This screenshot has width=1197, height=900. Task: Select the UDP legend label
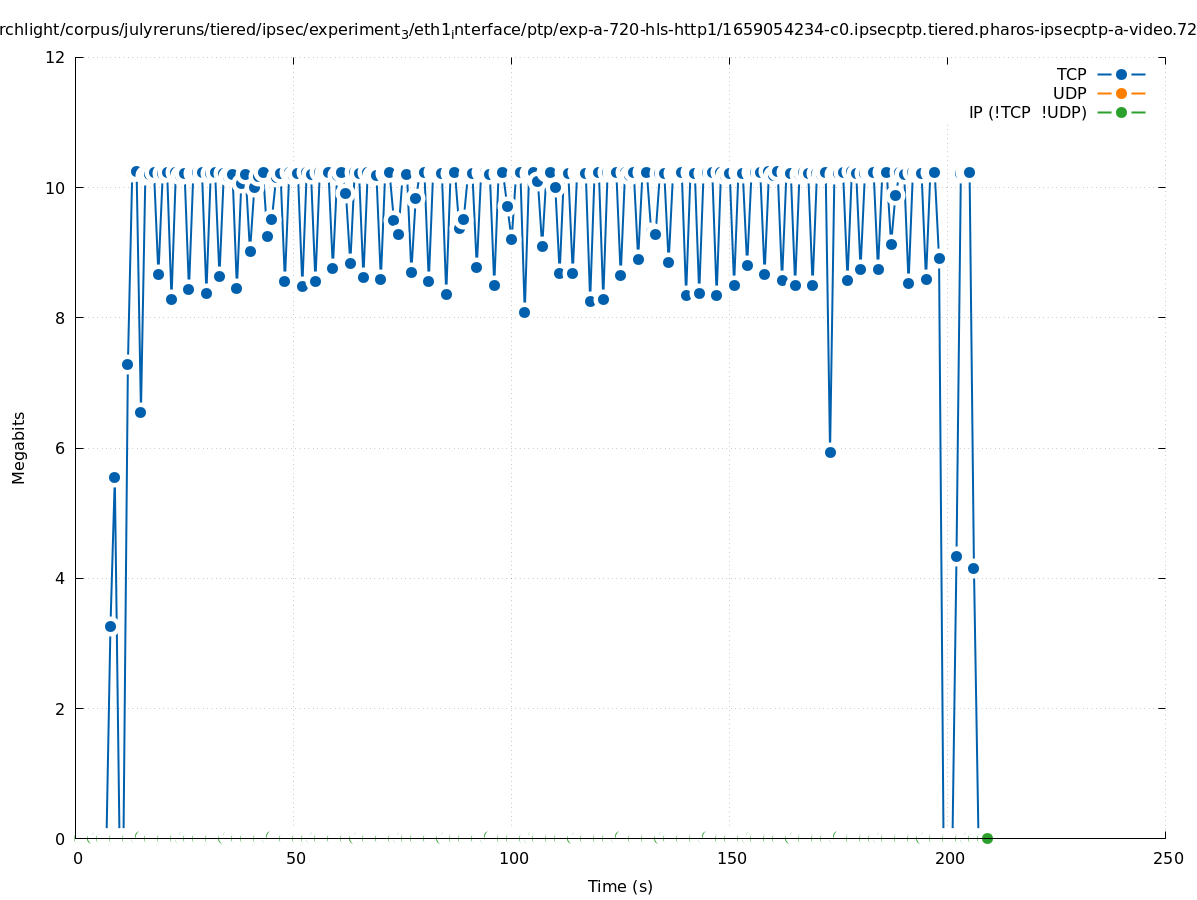(1069, 93)
